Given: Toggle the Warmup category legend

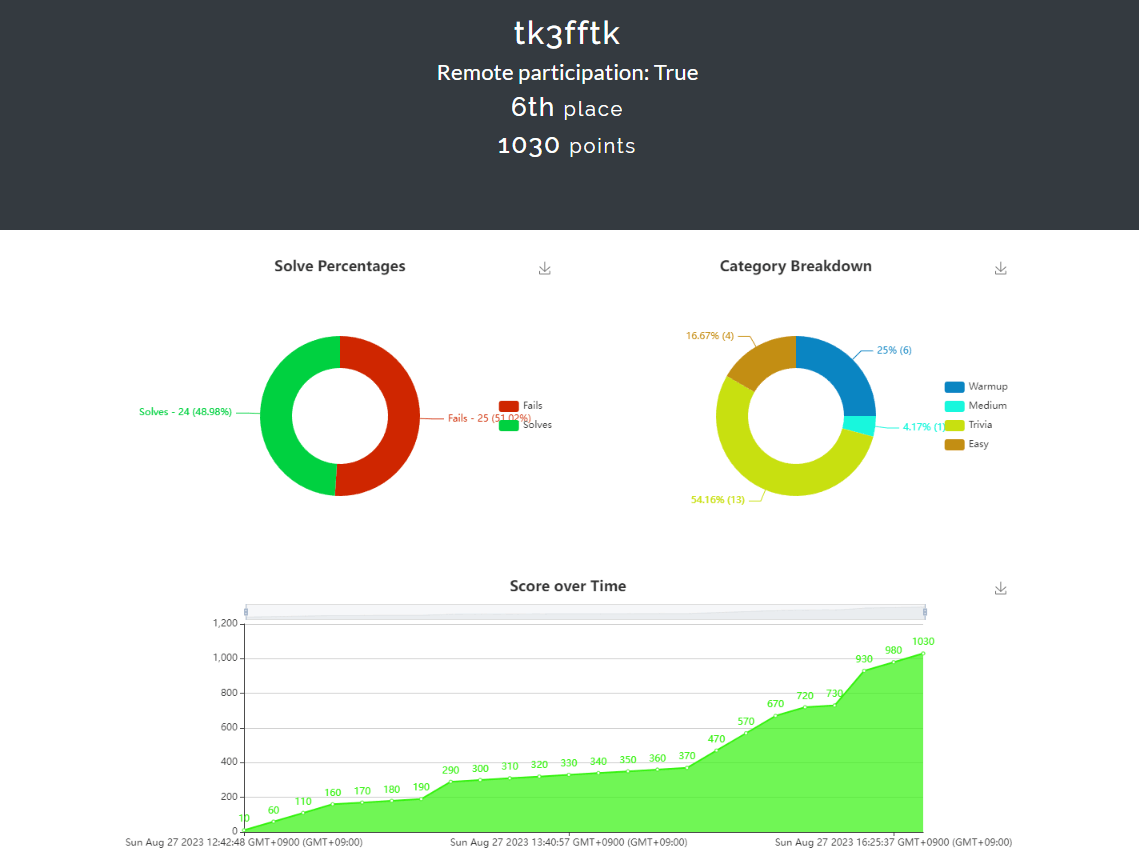Looking at the screenshot, I should [976, 386].
